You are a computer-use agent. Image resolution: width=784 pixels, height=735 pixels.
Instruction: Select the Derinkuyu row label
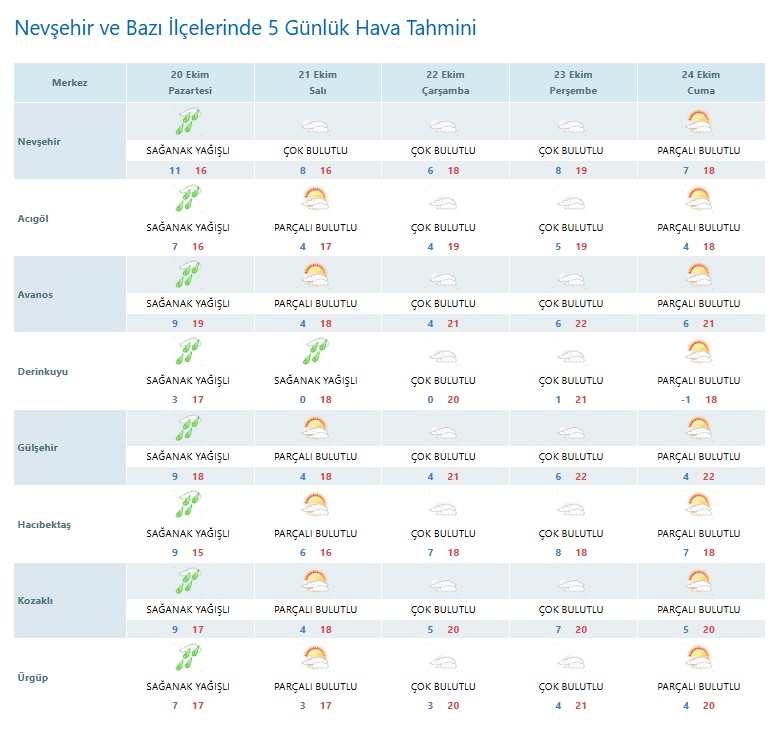coord(44,371)
